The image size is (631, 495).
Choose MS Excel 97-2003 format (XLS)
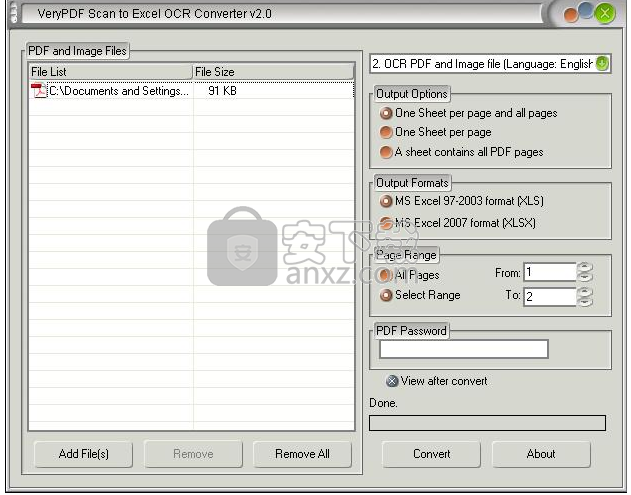(462, 201)
